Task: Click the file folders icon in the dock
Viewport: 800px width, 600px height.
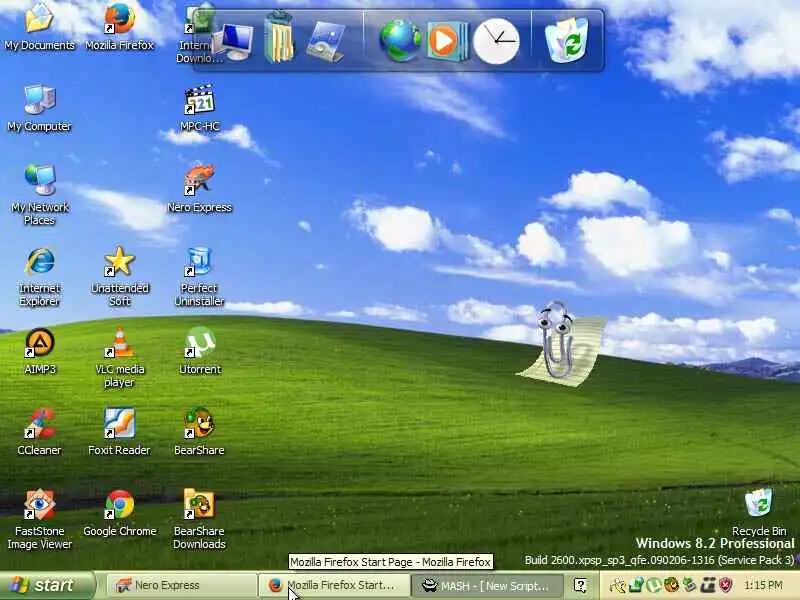Action: [x=279, y=38]
